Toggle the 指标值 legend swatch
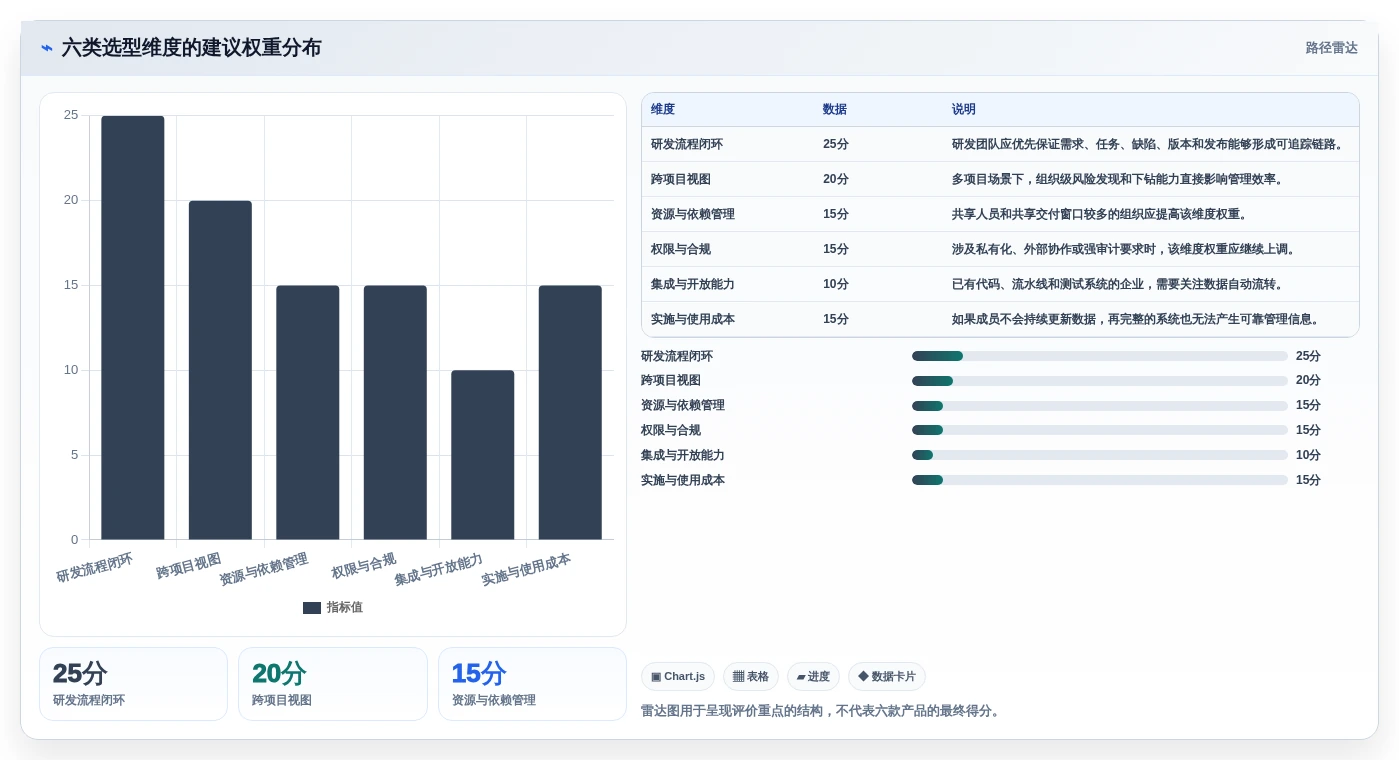Image resolution: width=1399 pixels, height=760 pixels. tap(312, 608)
